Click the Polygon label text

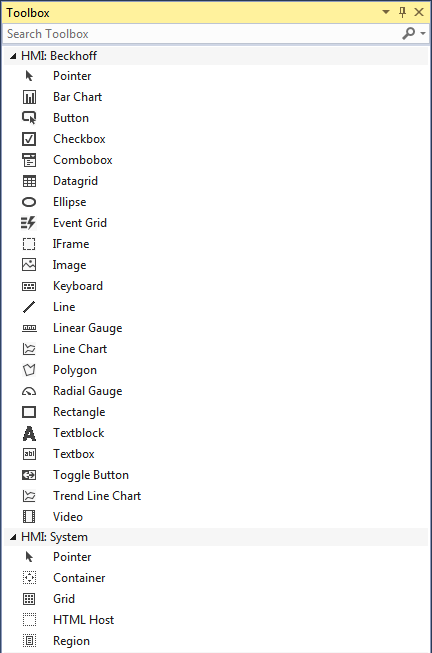(x=75, y=370)
